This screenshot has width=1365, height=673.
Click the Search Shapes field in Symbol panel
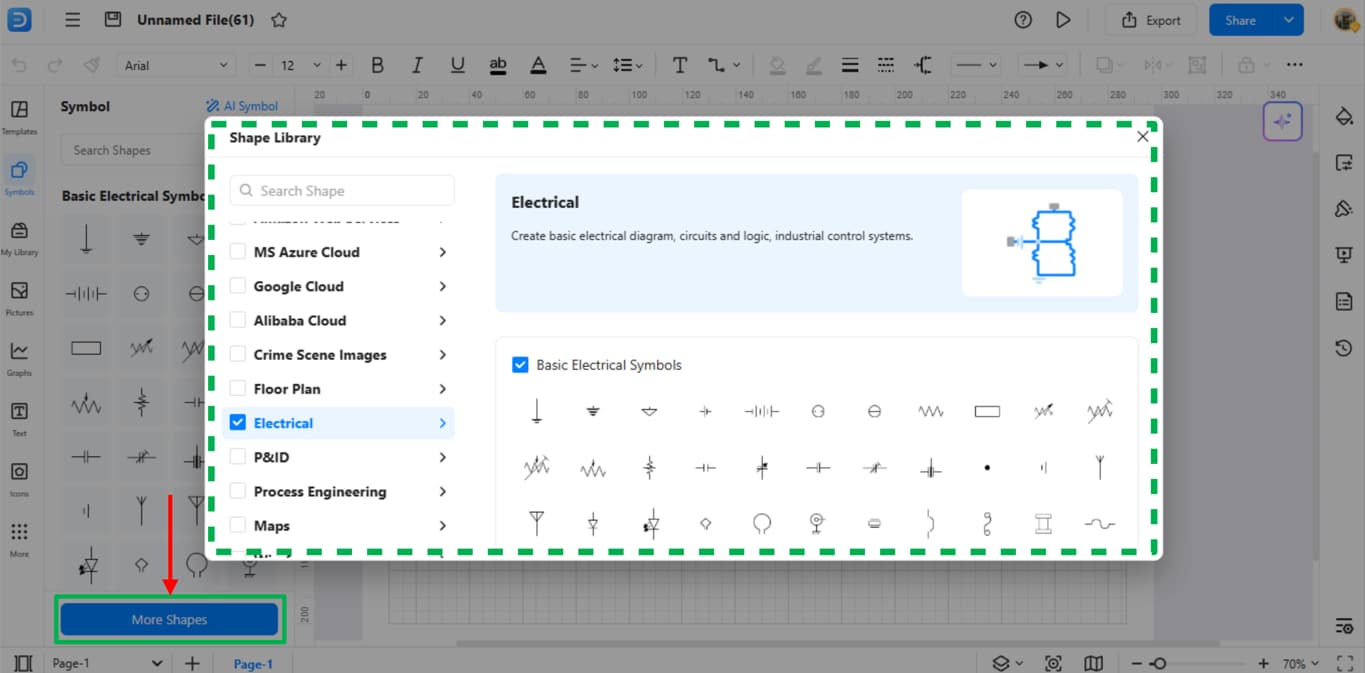click(132, 150)
